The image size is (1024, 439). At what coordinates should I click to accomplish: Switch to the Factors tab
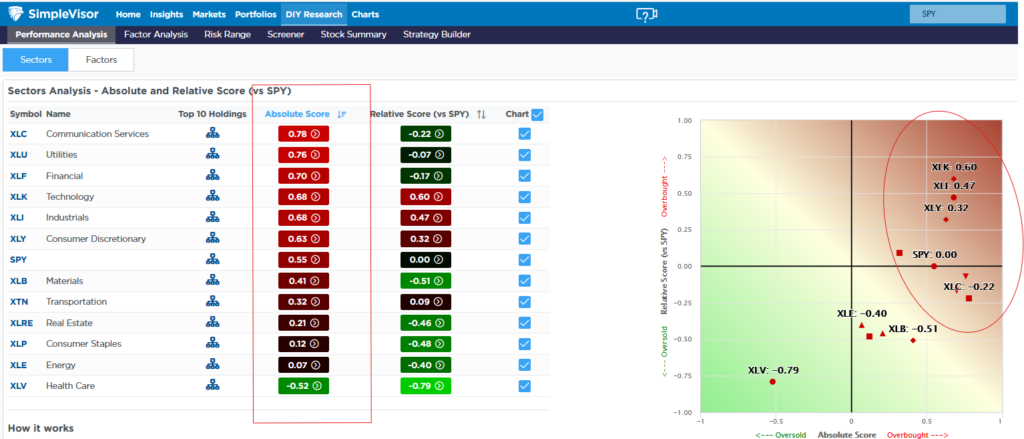[x=101, y=60]
